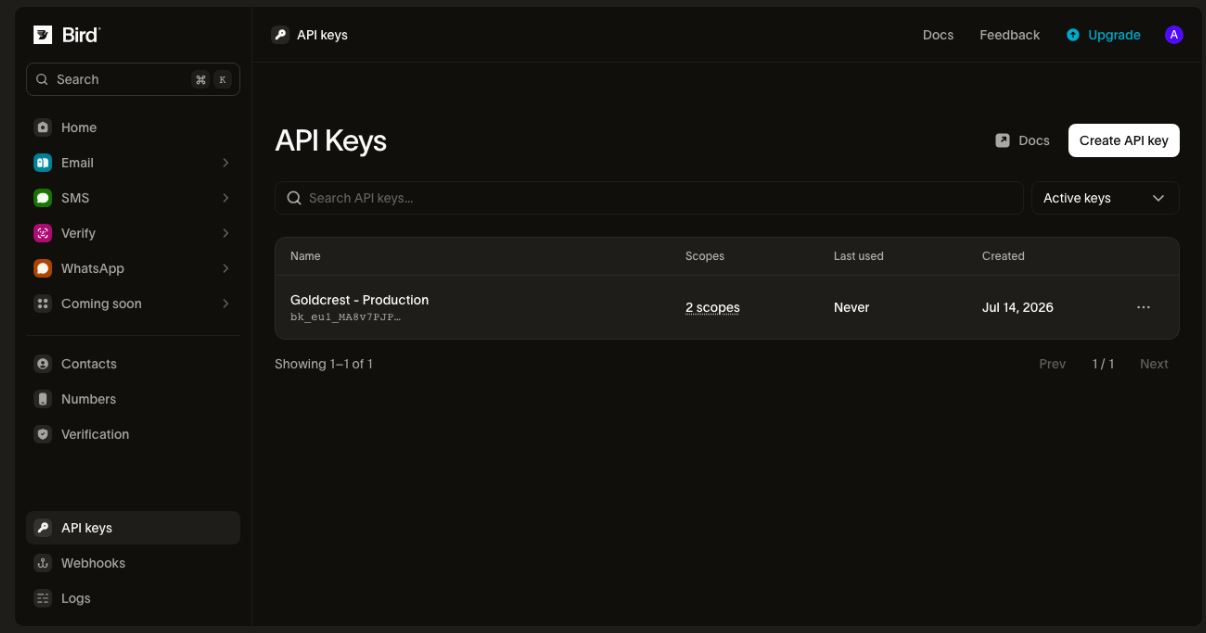Open Logs page from sidebar
This screenshot has width=1206, height=633.
133,598
